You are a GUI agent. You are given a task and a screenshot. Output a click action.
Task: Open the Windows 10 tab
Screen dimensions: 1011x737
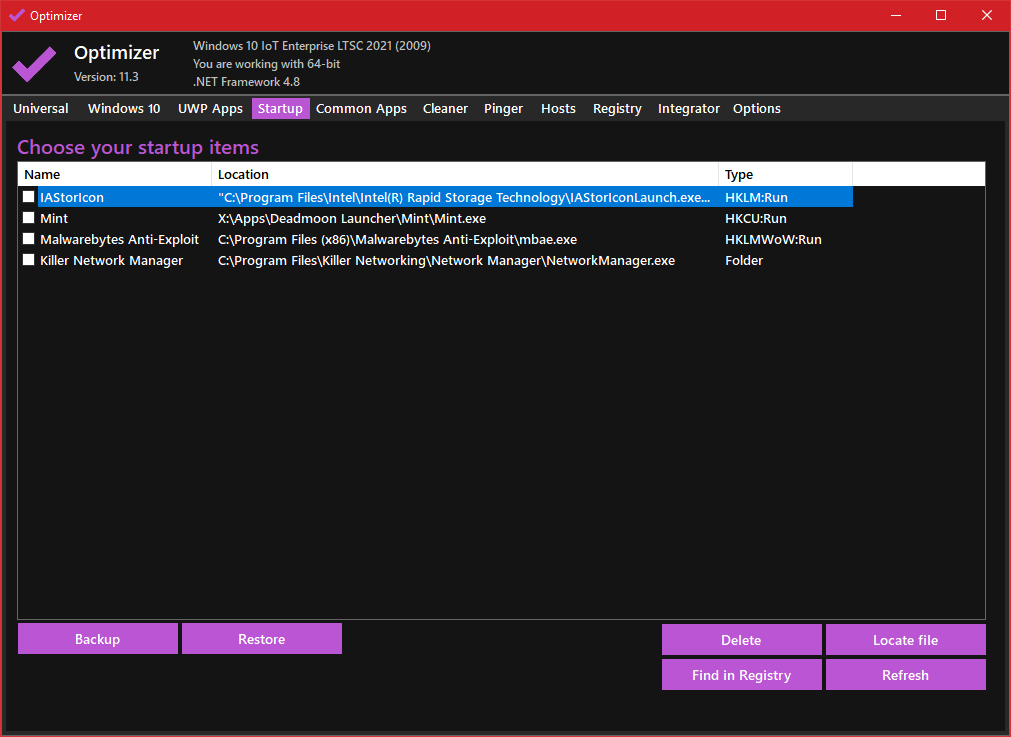click(124, 109)
